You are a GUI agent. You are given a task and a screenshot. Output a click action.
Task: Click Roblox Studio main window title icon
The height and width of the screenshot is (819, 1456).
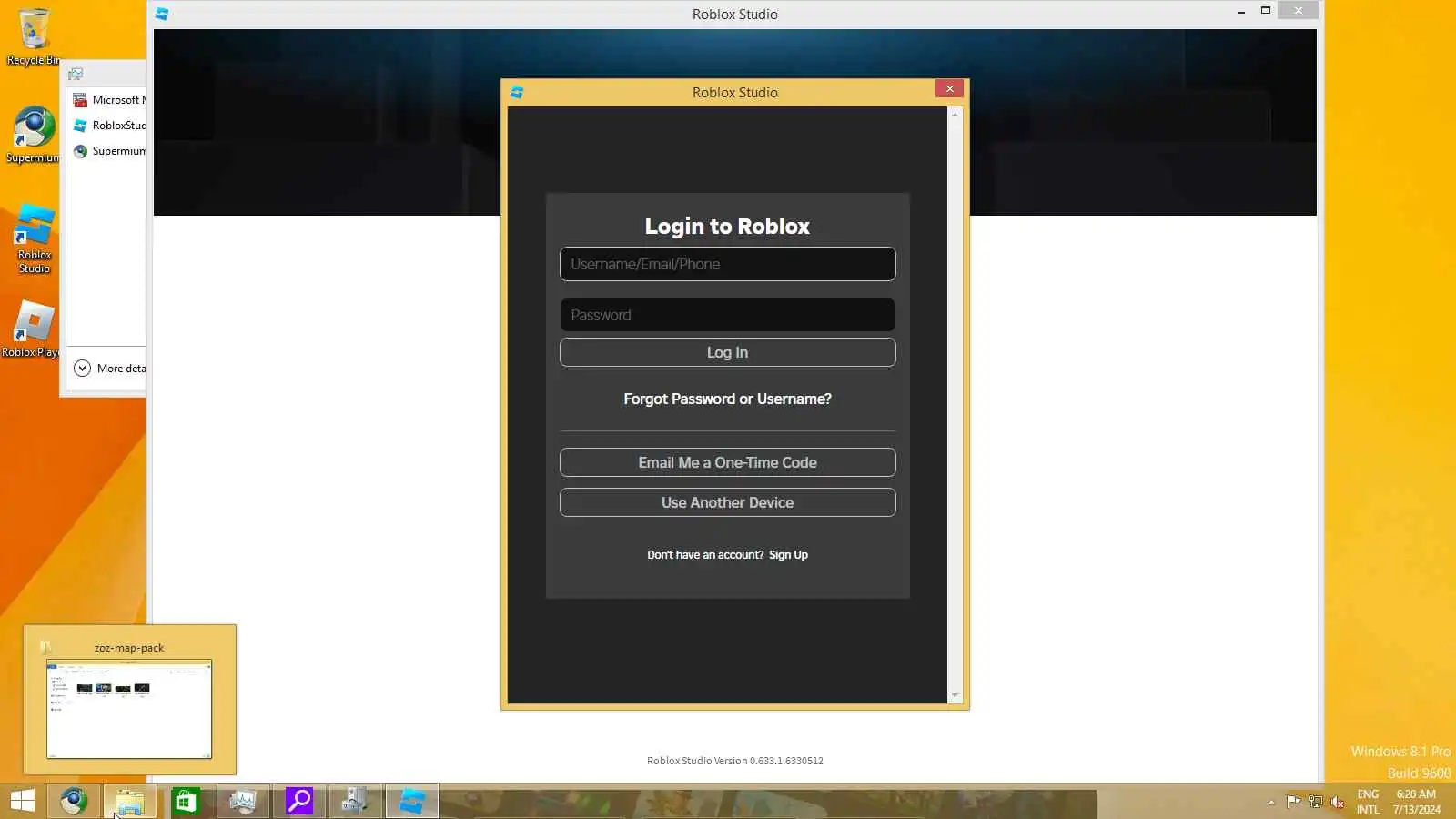[162, 14]
